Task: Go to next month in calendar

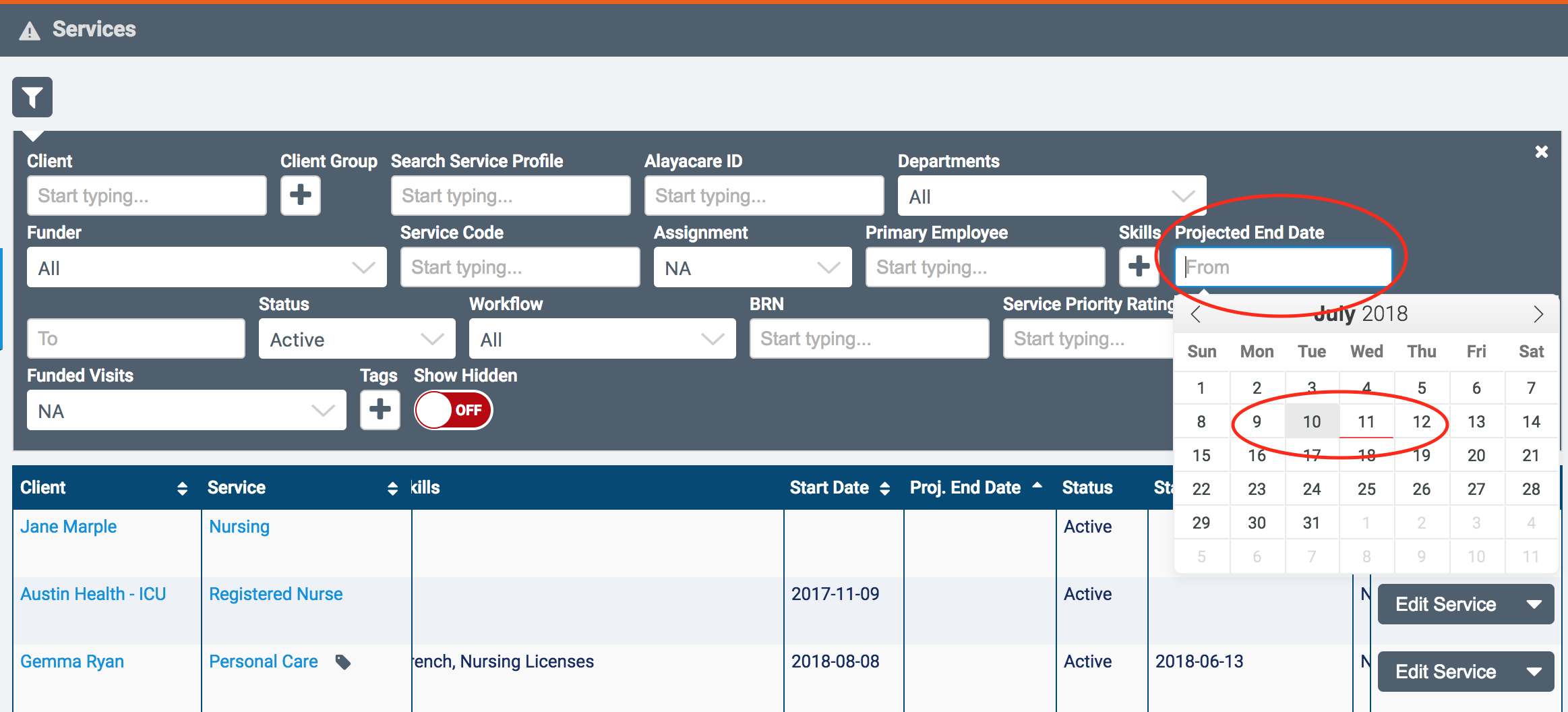Action: [x=1538, y=314]
